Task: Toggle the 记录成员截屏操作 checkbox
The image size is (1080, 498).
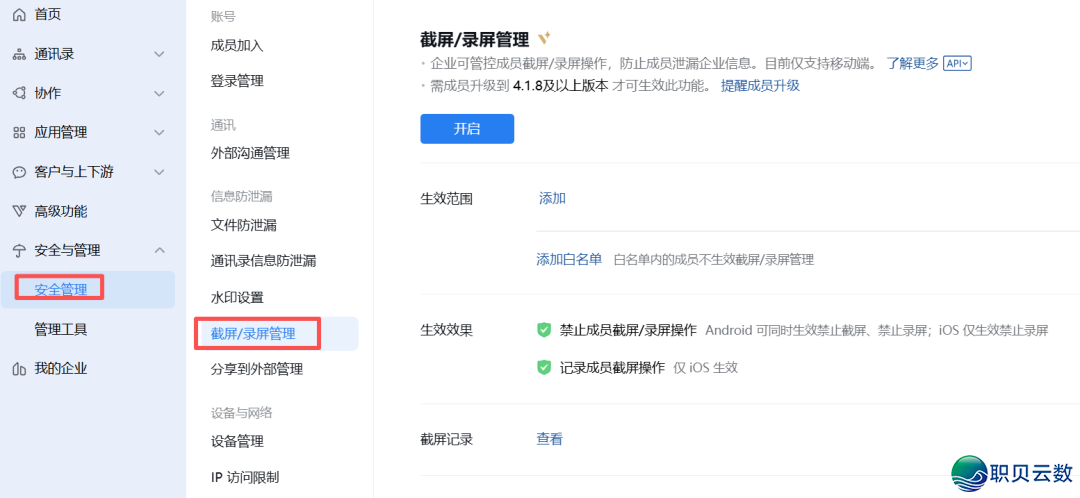Action: pos(544,367)
